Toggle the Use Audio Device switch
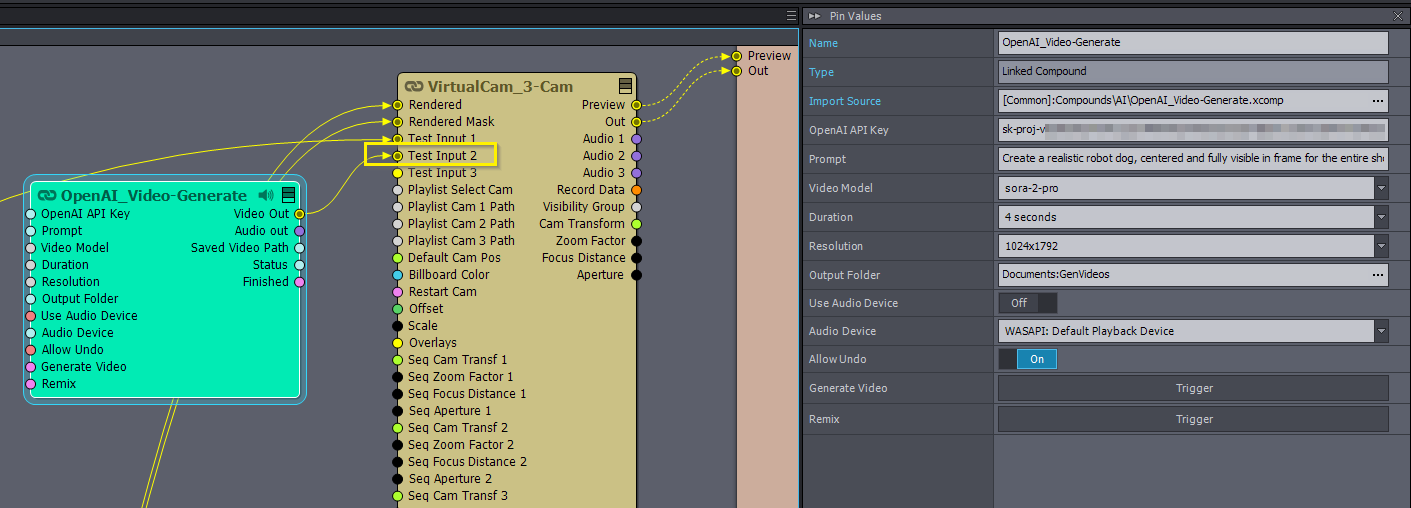The height and width of the screenshot is (508, 1411). pyautogui.click(x=1027, y=303)
